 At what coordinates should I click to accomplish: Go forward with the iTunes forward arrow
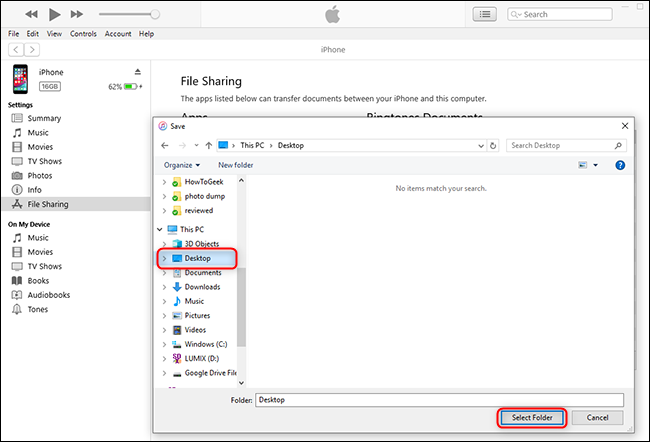point(32,50)
